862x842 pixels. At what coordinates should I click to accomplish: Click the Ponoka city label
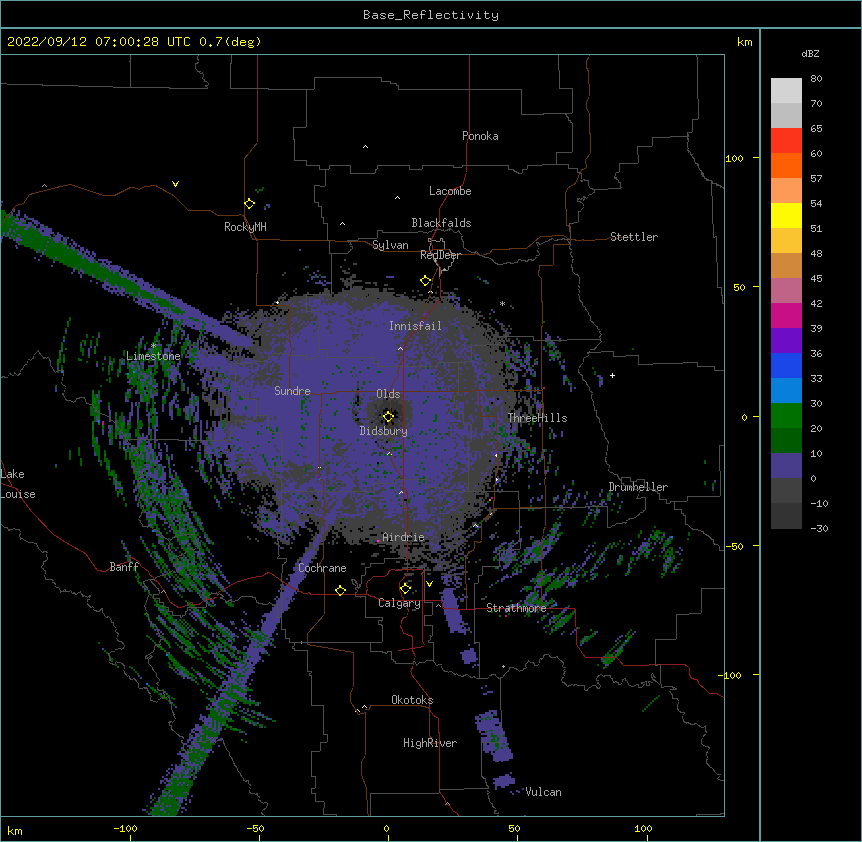point(480,136)
